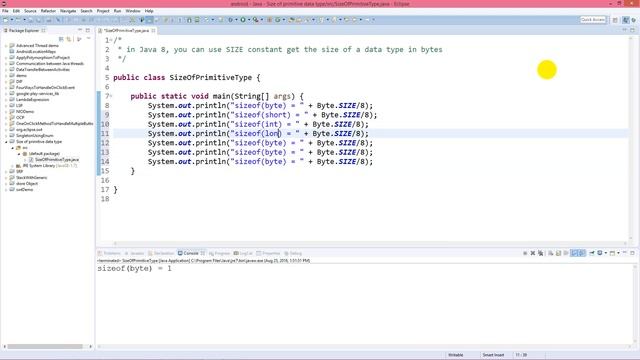640x360 pixels.
Task: Switch to the Java perspective icon
Action: 626,20
